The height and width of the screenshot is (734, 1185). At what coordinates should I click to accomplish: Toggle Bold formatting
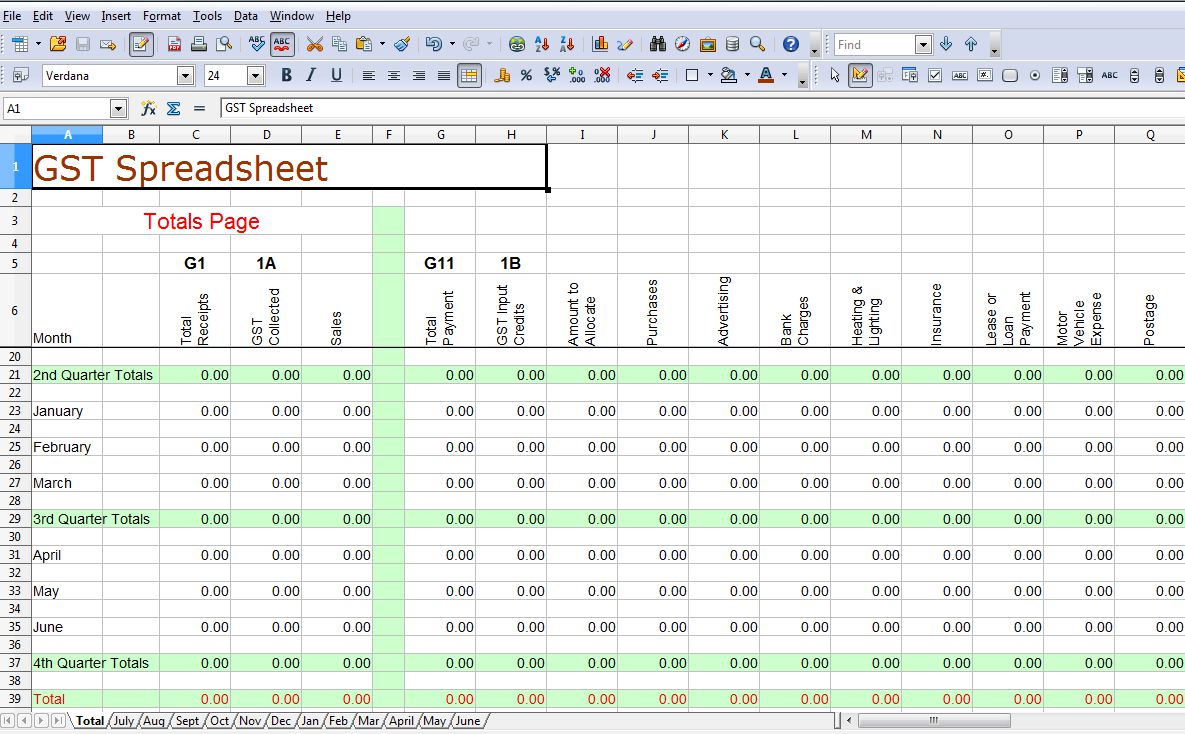286,75
